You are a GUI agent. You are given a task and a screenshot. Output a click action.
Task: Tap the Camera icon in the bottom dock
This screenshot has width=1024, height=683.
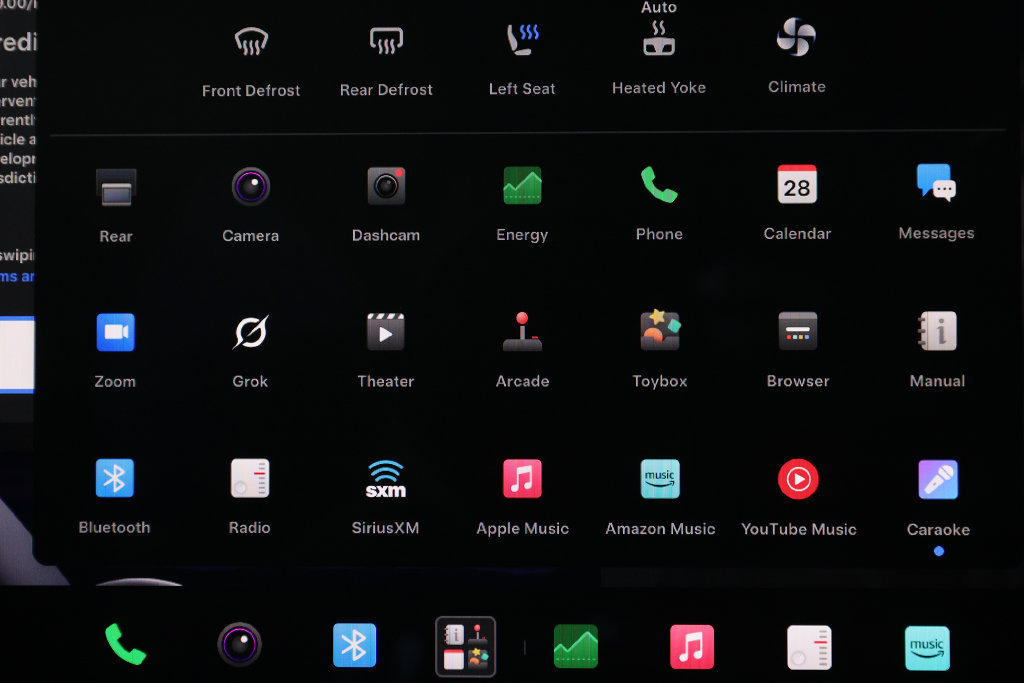pos(240,644)
